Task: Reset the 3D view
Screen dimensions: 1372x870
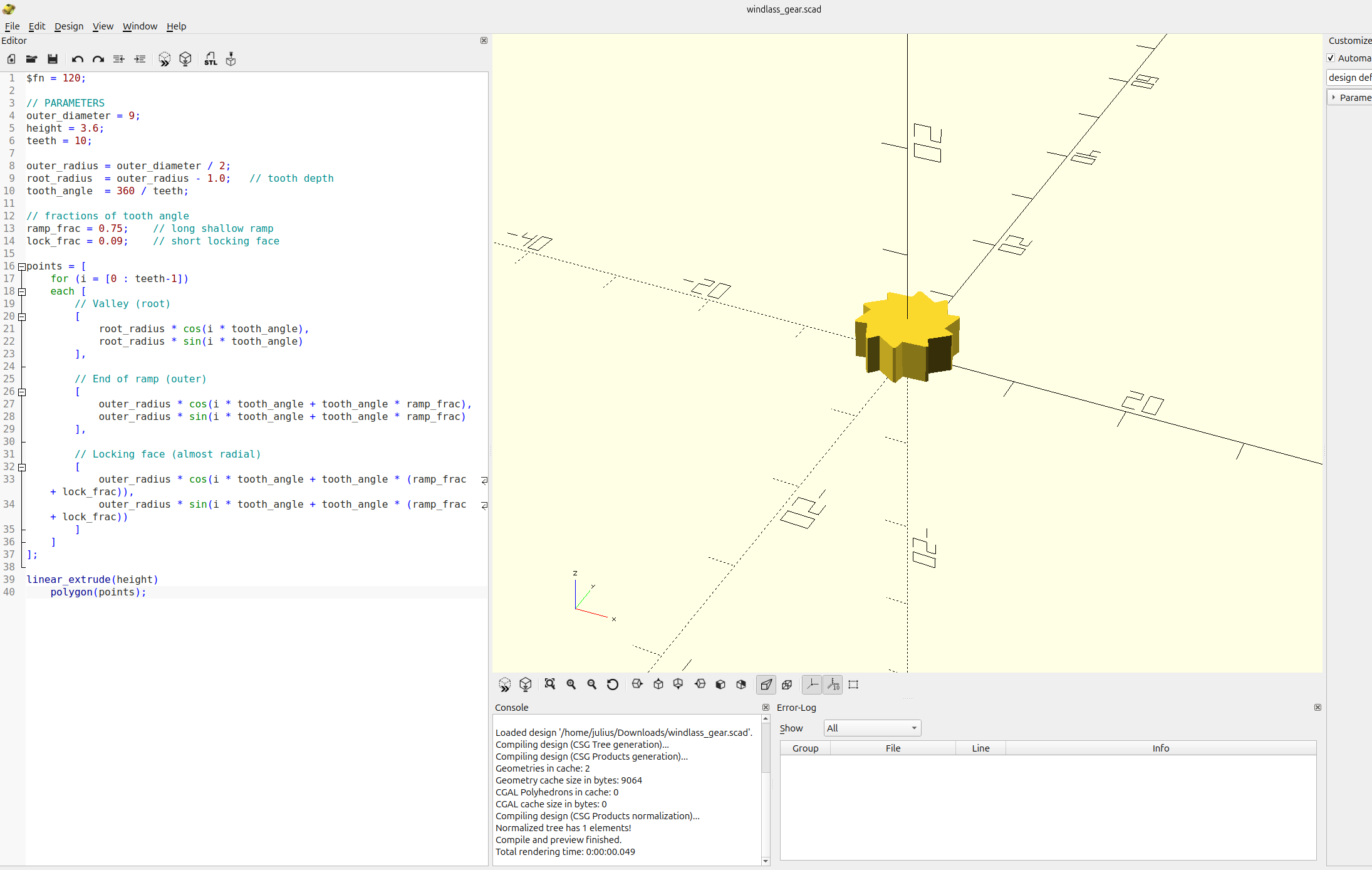Action: tap(613, 684)
